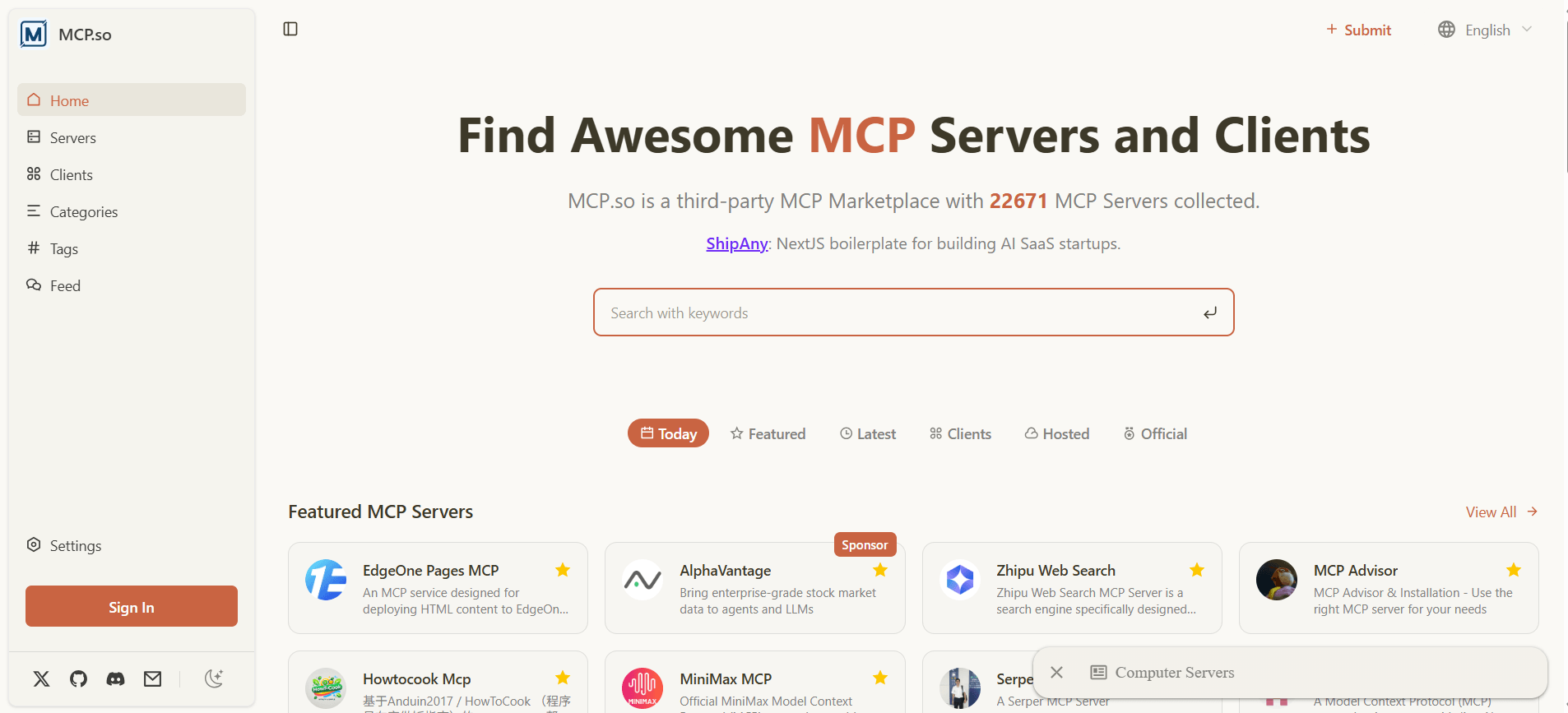Viewport: 1568px width, 713px height.
Task: Open Feed in sidebar
Action: click(x=132, y=285)
